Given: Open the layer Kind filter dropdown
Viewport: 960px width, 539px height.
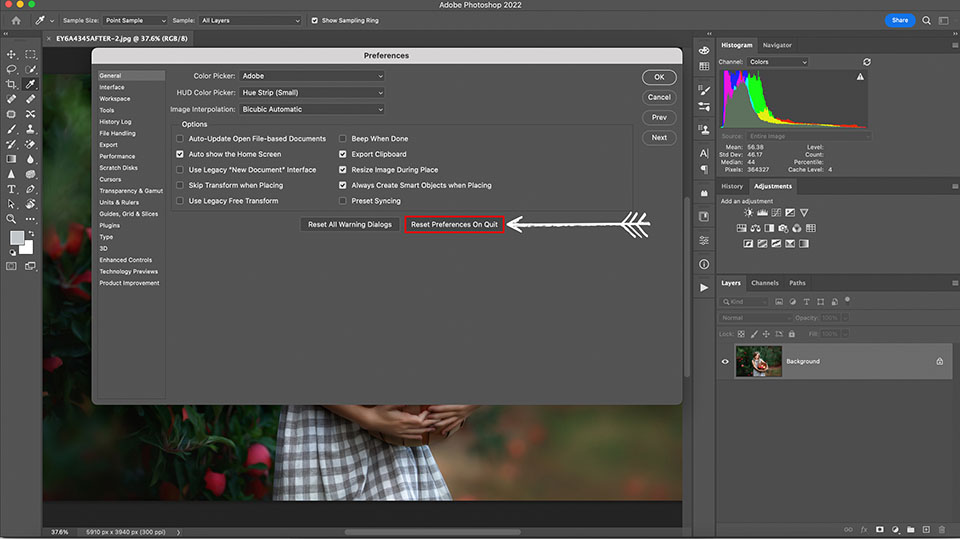Looking at the screenshot, I should coord(744,301).
